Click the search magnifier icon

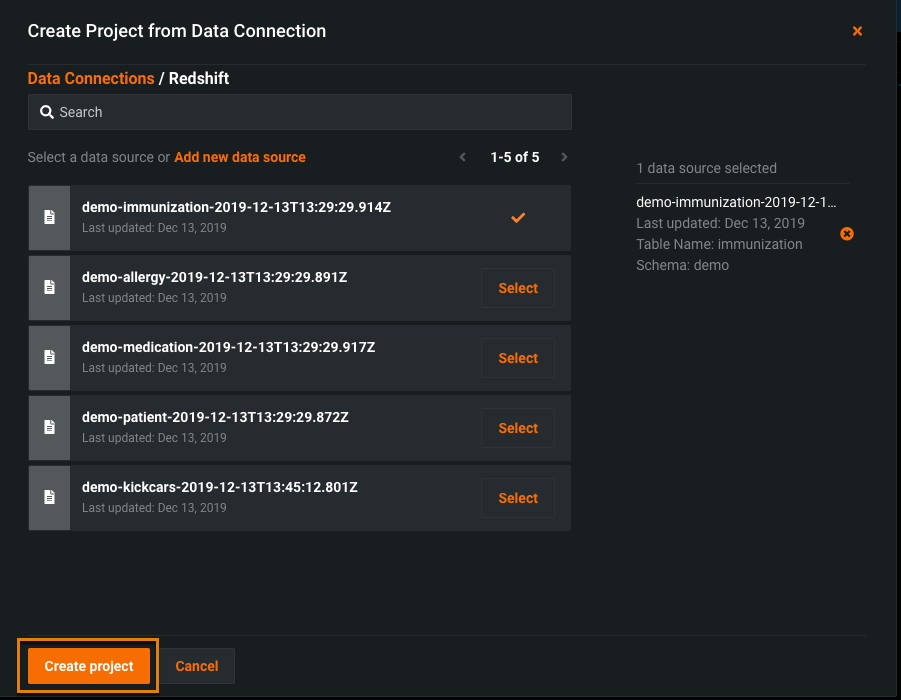[46, 112]
